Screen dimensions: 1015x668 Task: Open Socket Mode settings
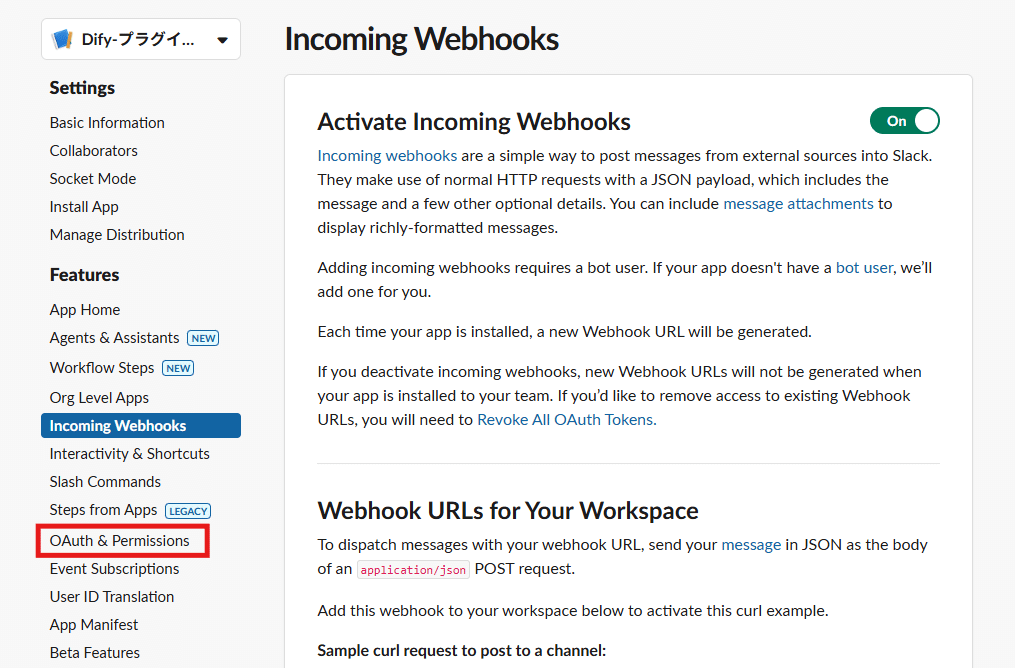(93, 179)
